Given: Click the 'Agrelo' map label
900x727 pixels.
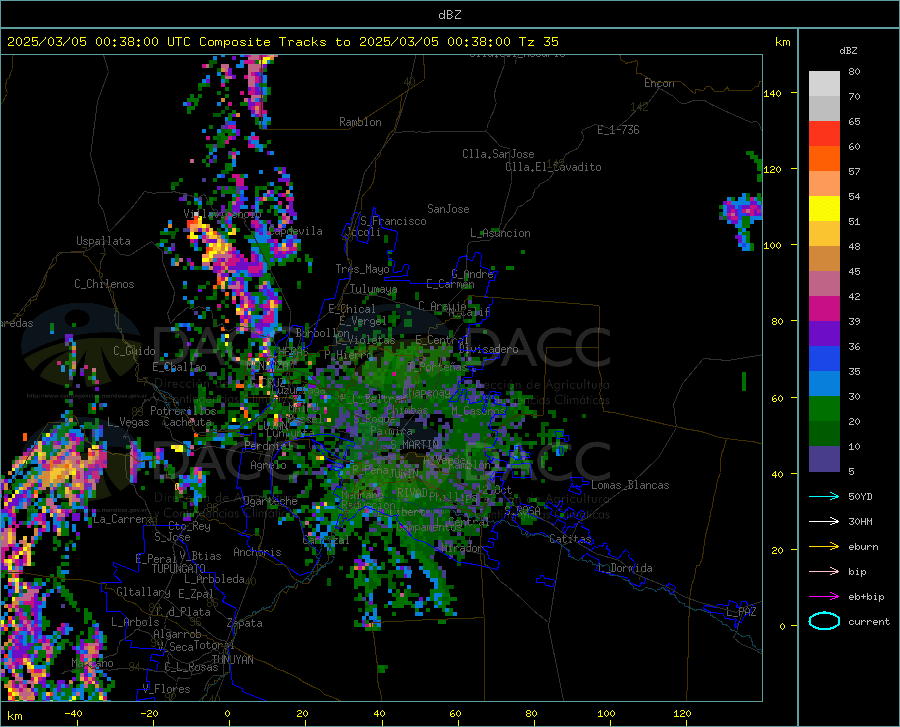Looking at the screenshot, I should (x=268, y=465).
